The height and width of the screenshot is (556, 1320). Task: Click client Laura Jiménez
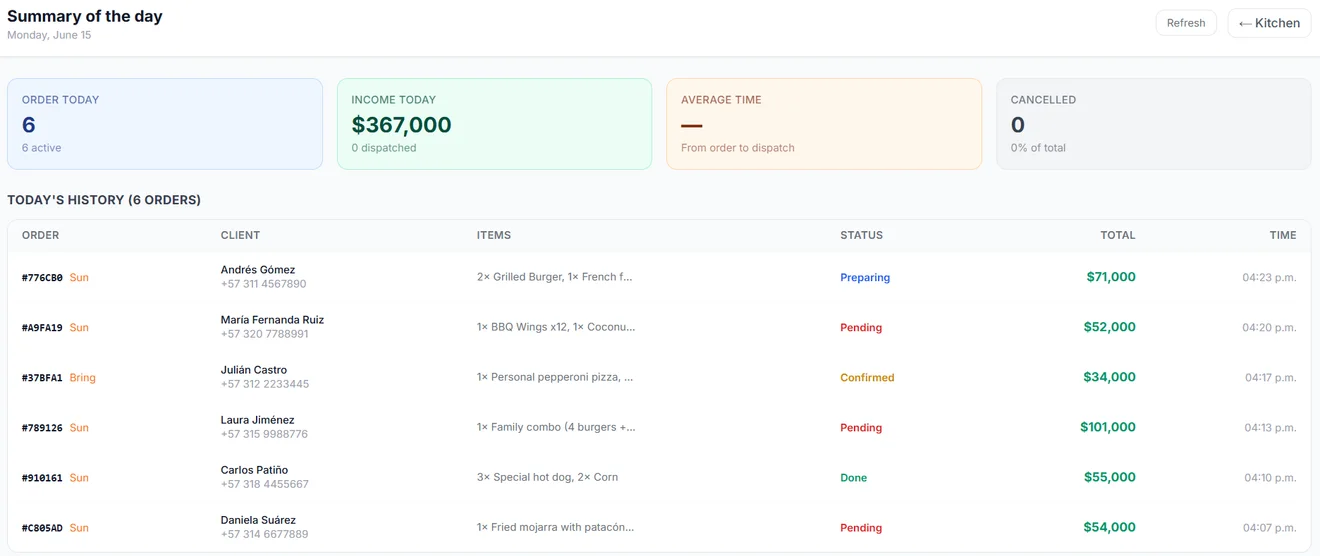click(257, 420)
